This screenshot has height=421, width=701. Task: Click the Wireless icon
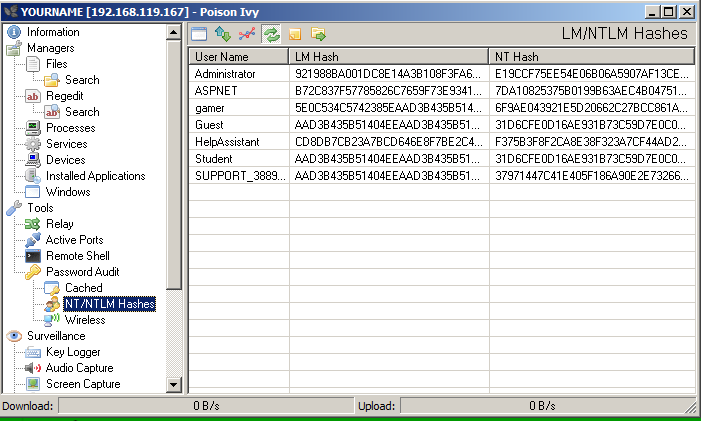click(x=52, y=320)
